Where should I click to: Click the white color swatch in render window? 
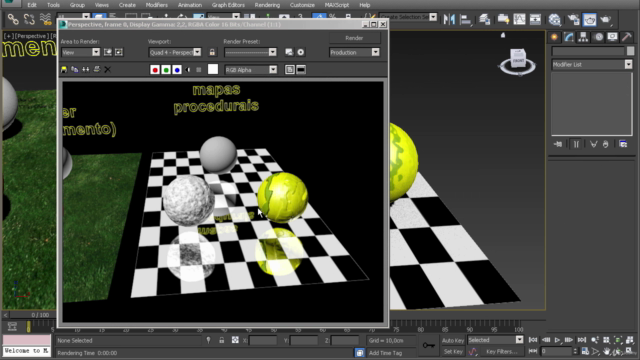click(213, 69)
